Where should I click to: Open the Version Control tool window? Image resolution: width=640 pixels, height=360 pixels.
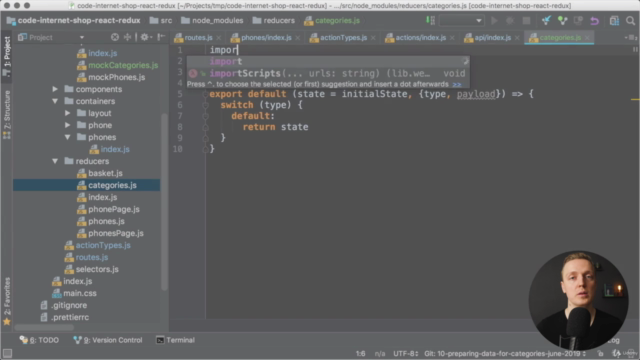click(108, 340)
